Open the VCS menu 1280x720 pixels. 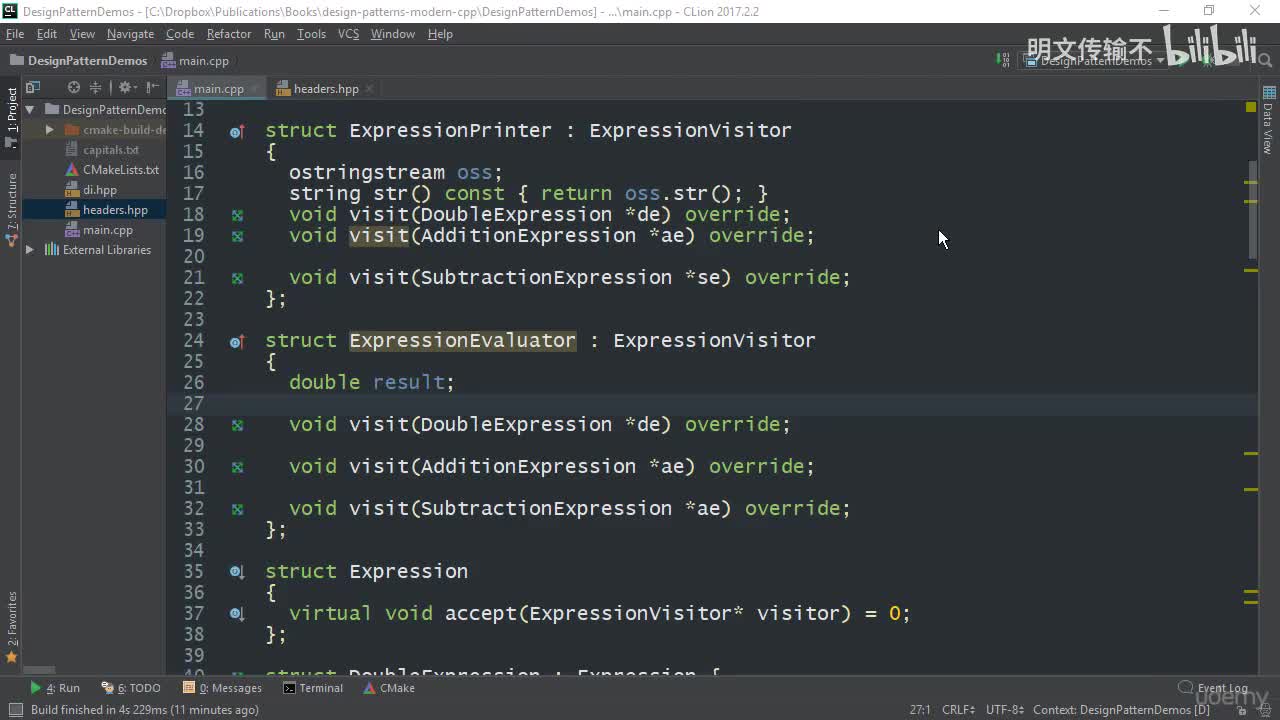(x=348, y=34)
